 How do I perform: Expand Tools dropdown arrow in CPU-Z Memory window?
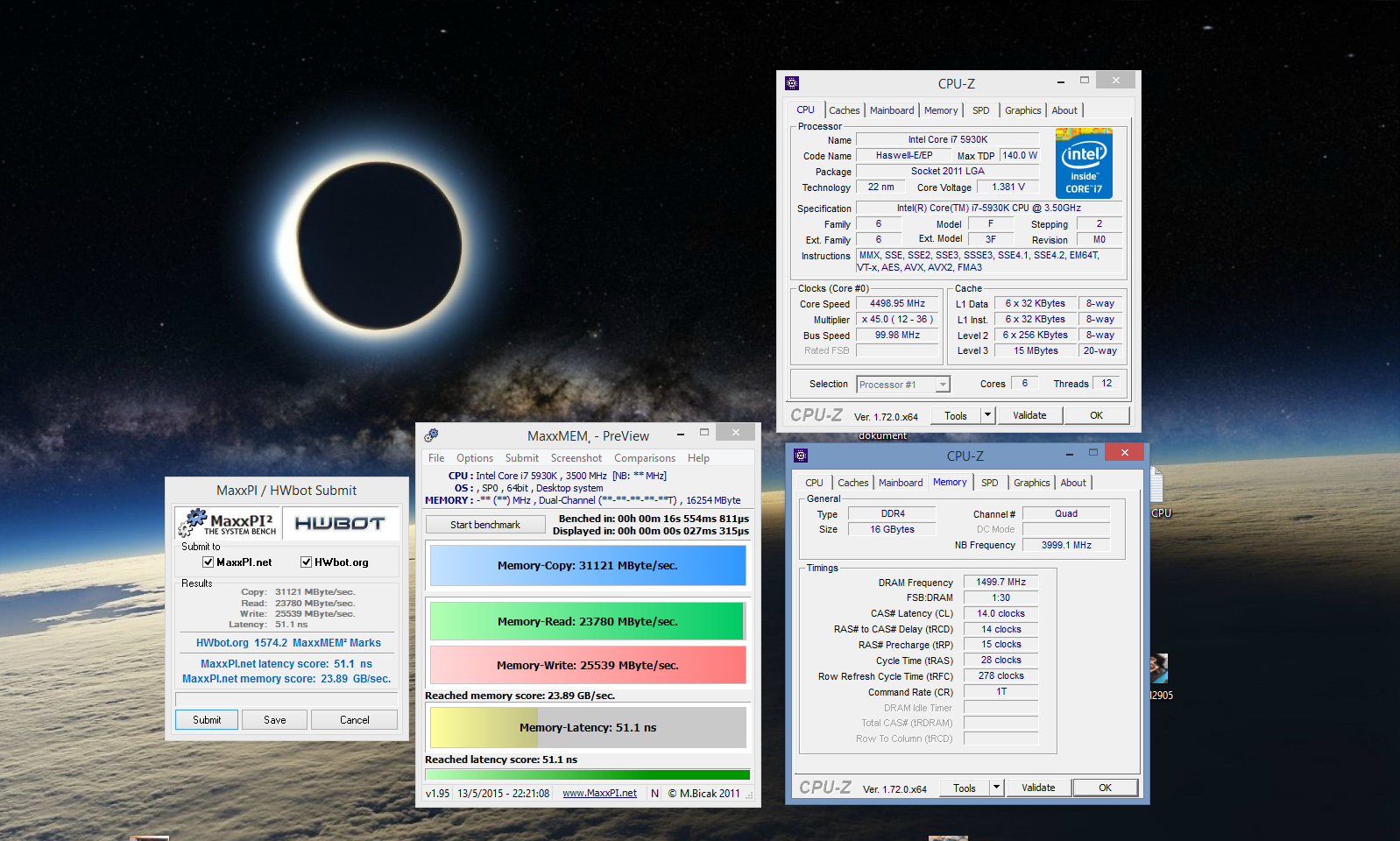click(997, 788)
